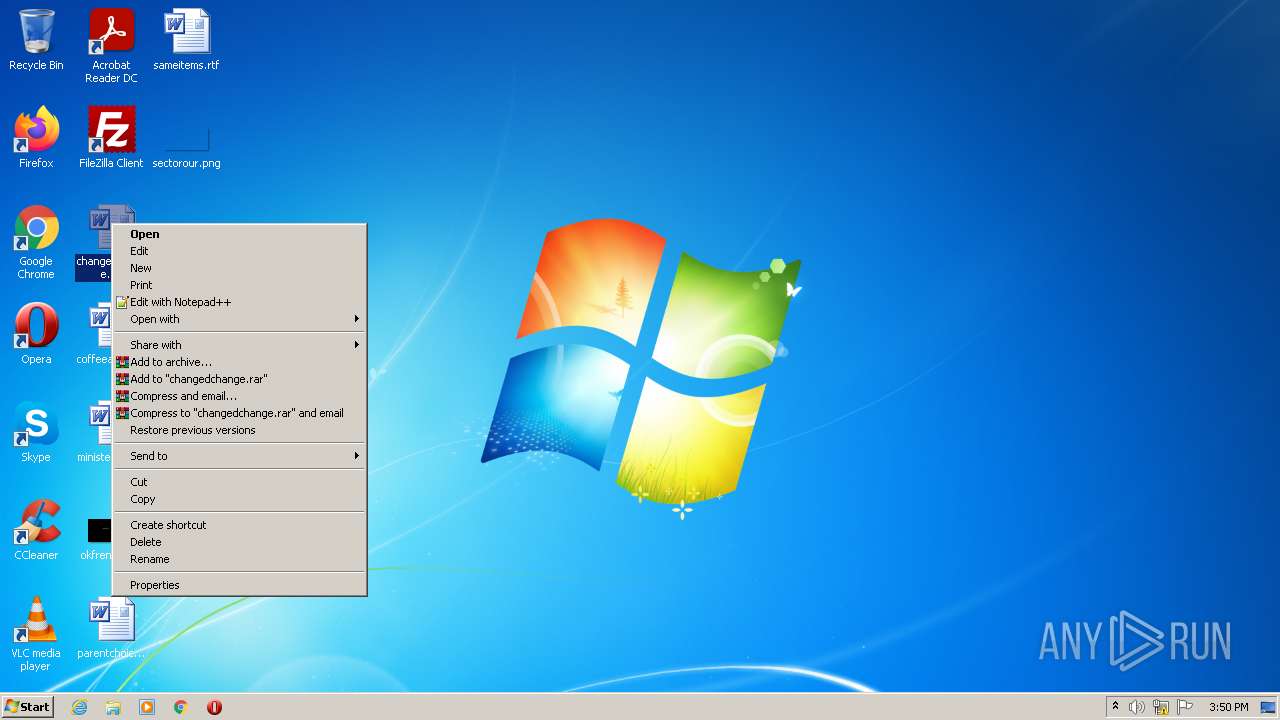Show hidden tray icons arrow

(x=1115, y=707)
